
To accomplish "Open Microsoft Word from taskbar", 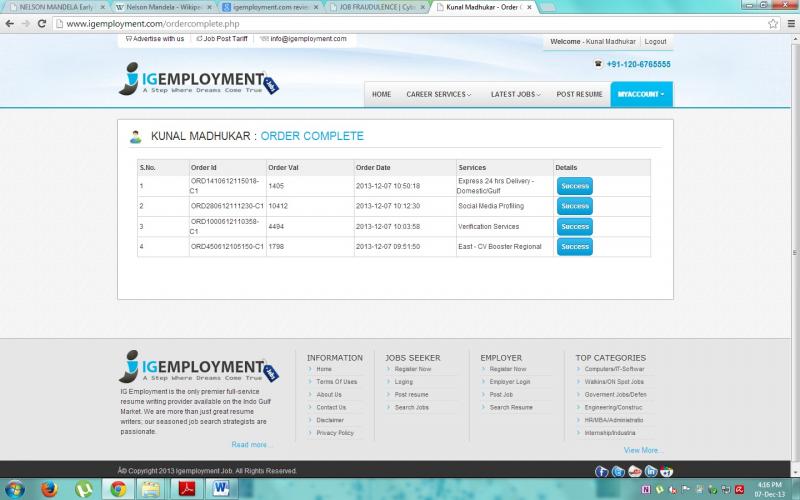I will [221, 489].
